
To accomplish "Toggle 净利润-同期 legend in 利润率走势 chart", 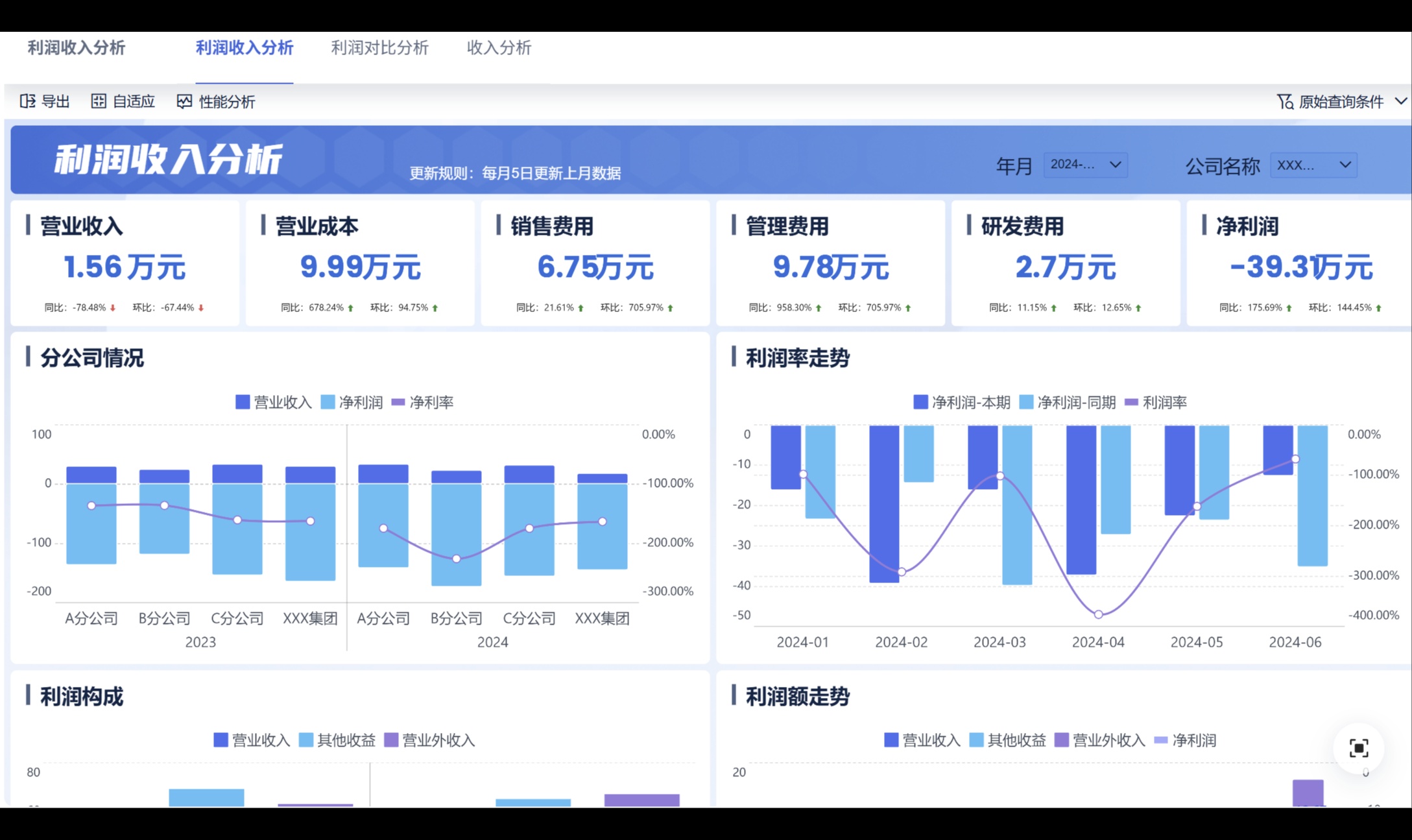I will 1068,402.
